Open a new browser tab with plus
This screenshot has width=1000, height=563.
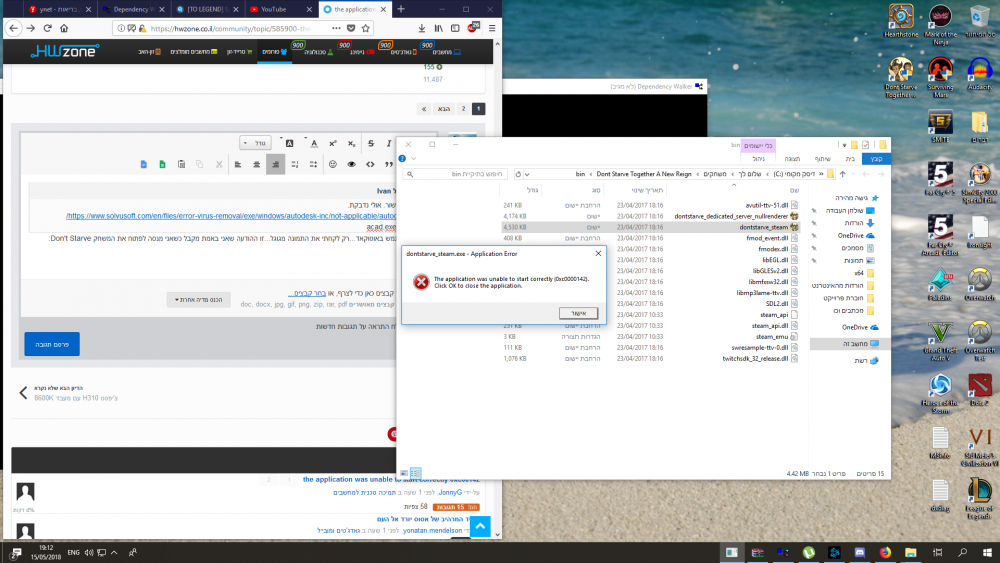coord(401,9)
